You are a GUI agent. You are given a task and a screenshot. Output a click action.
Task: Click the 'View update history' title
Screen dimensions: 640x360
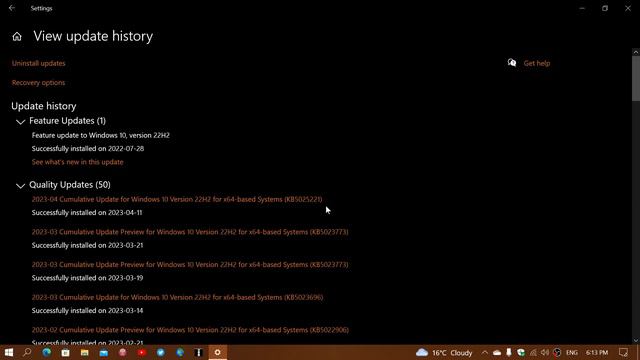tap(93, 36)
